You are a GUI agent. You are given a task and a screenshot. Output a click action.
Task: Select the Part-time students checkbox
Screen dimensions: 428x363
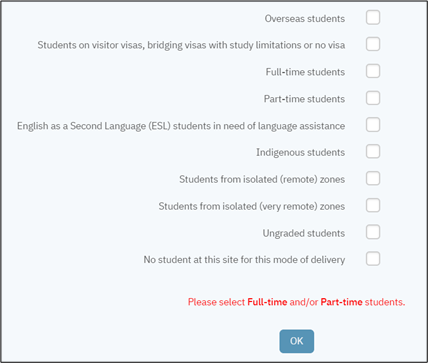click(x=373, y=98)
